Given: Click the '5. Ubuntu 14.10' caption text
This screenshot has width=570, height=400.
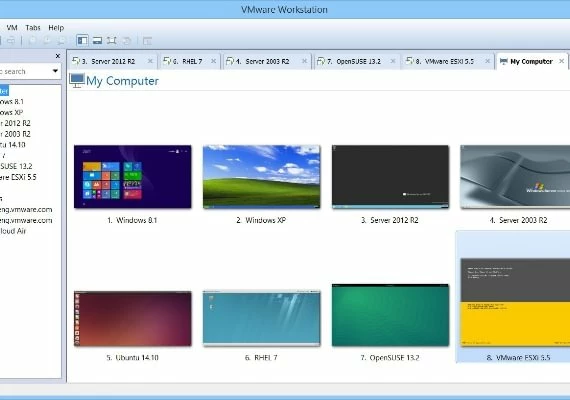Looking at the screenshot, I should pyautogui.click(x=132, y=357).
